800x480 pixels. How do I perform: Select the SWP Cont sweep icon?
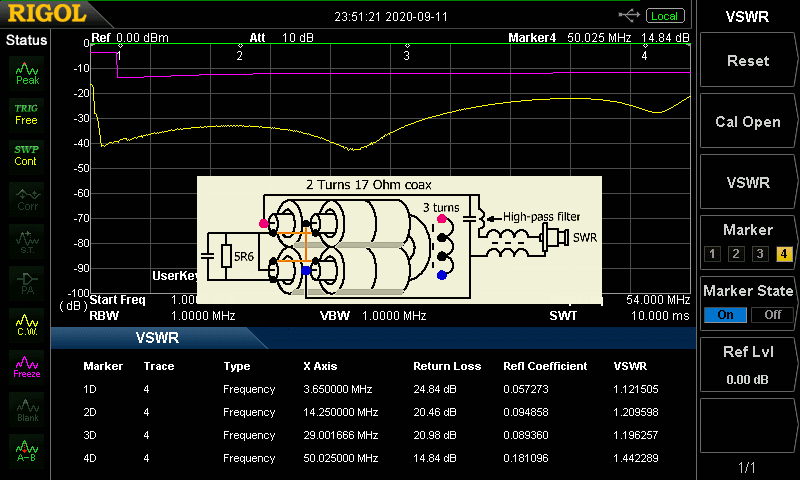pyautogui.click(x=26, y=155)
